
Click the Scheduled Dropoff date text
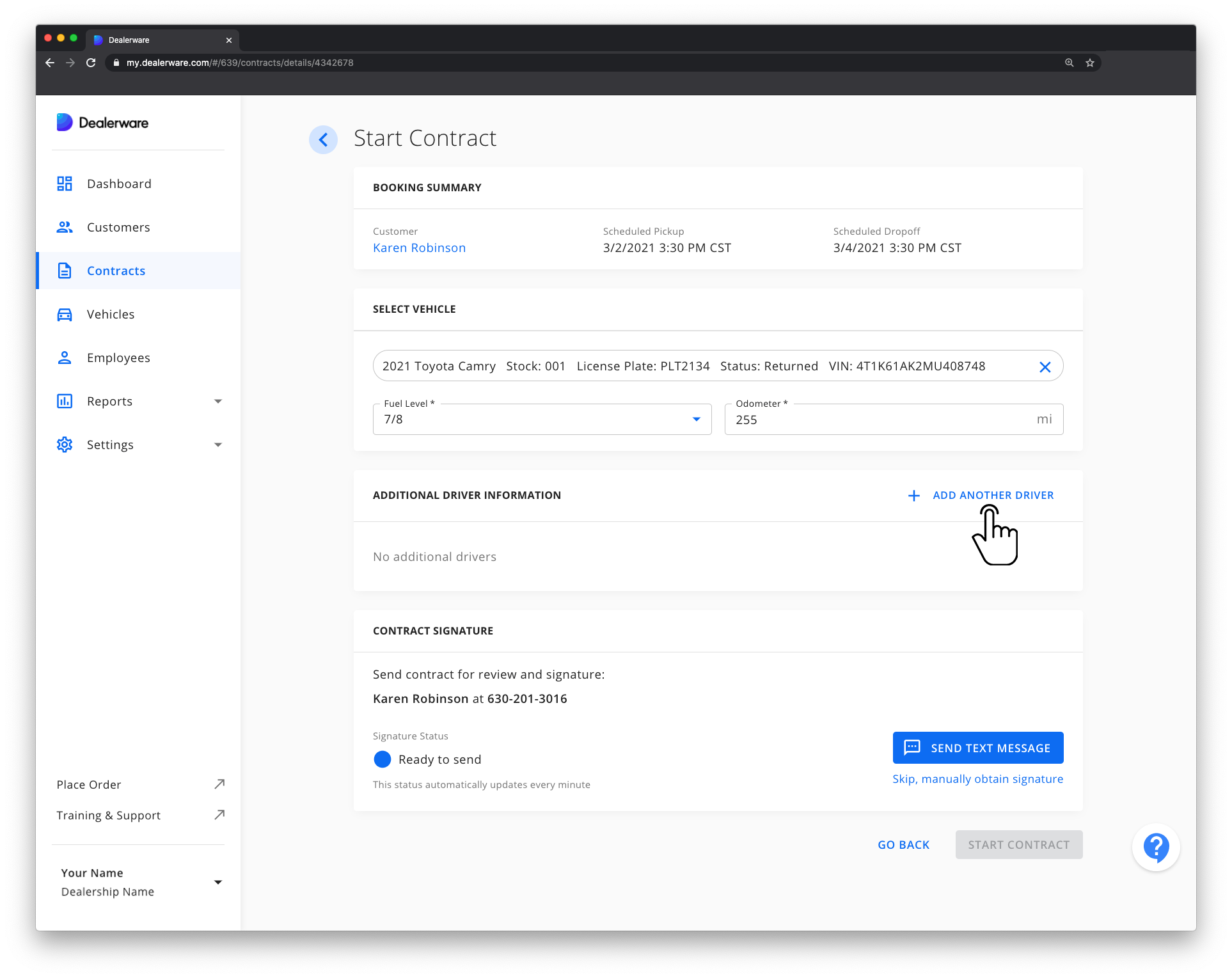coord(897,248)
